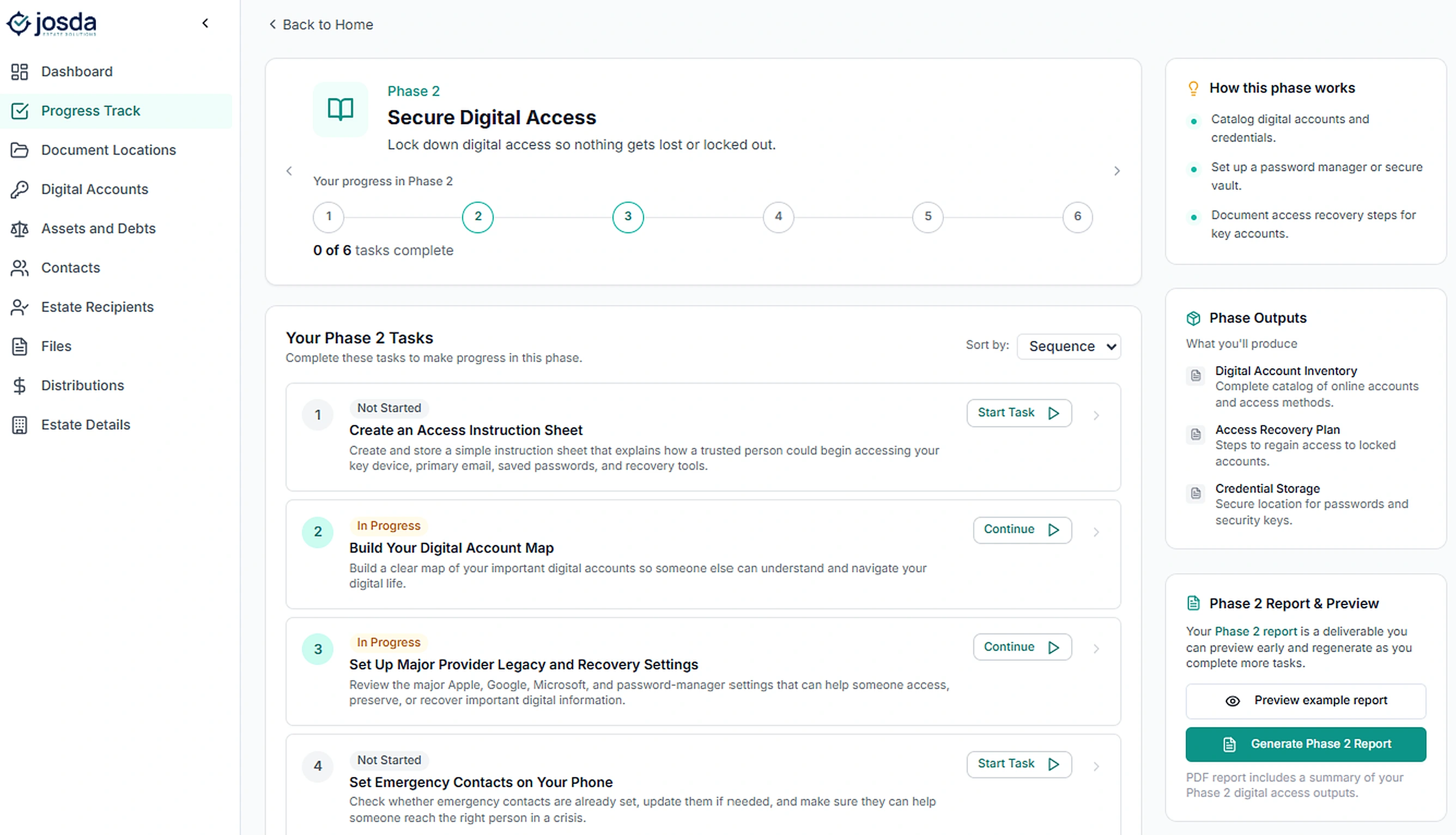Click the Distributions dollar icon
1456x835 pixels.
pyautogui.click(x=20, y=385)
